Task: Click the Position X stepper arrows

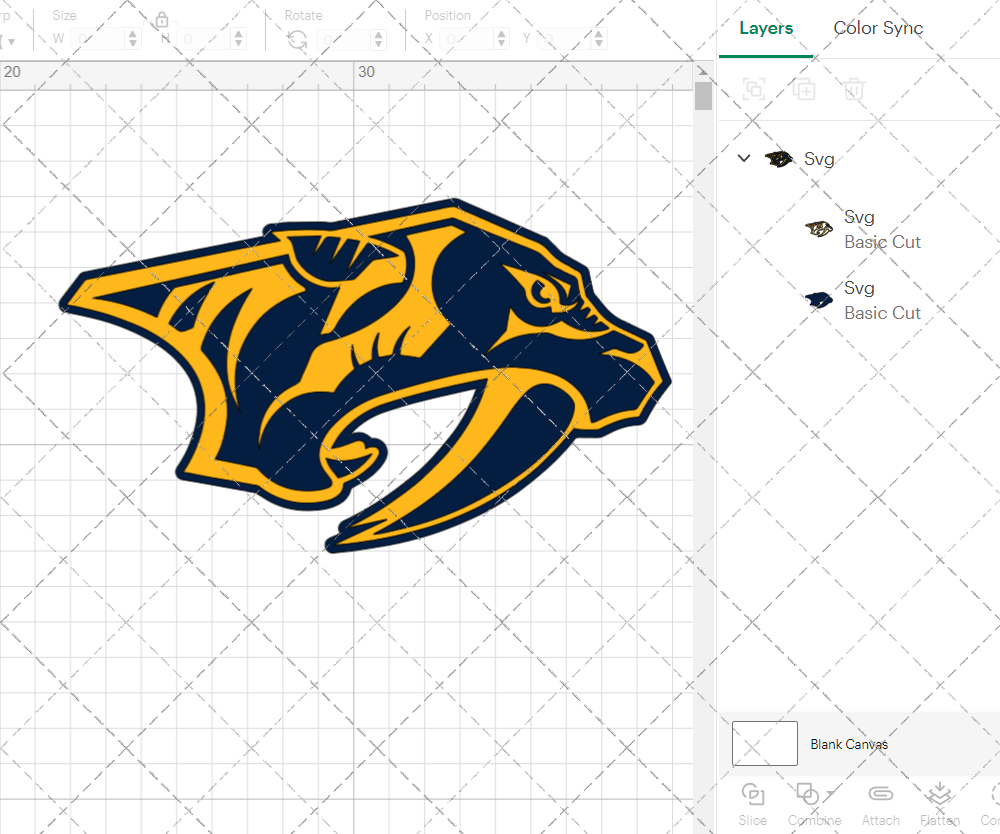Action: 502,39
